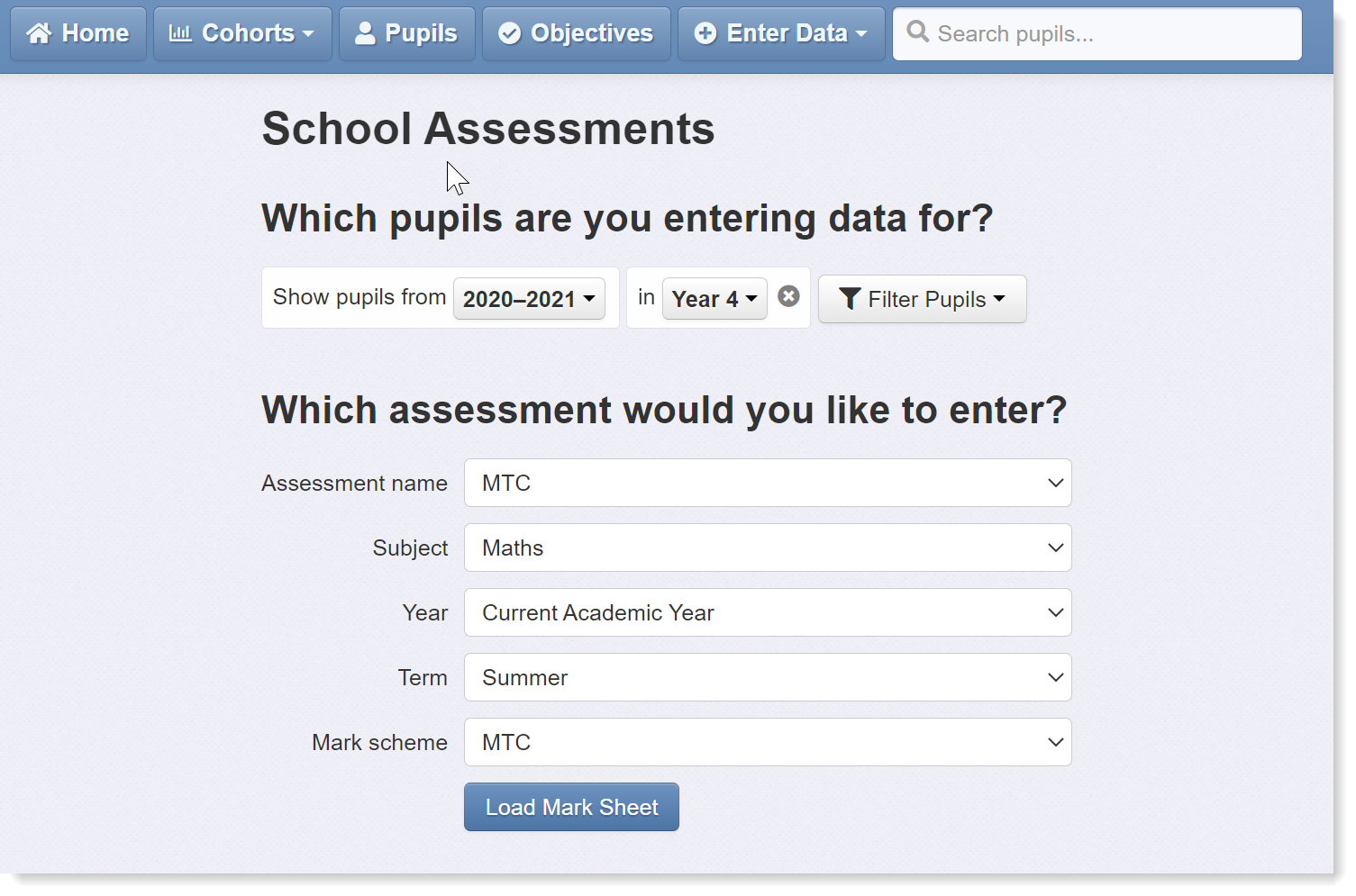Open the Mark scheme dropdown
The height and width of the screenshot is (896, 1356).
768,742
